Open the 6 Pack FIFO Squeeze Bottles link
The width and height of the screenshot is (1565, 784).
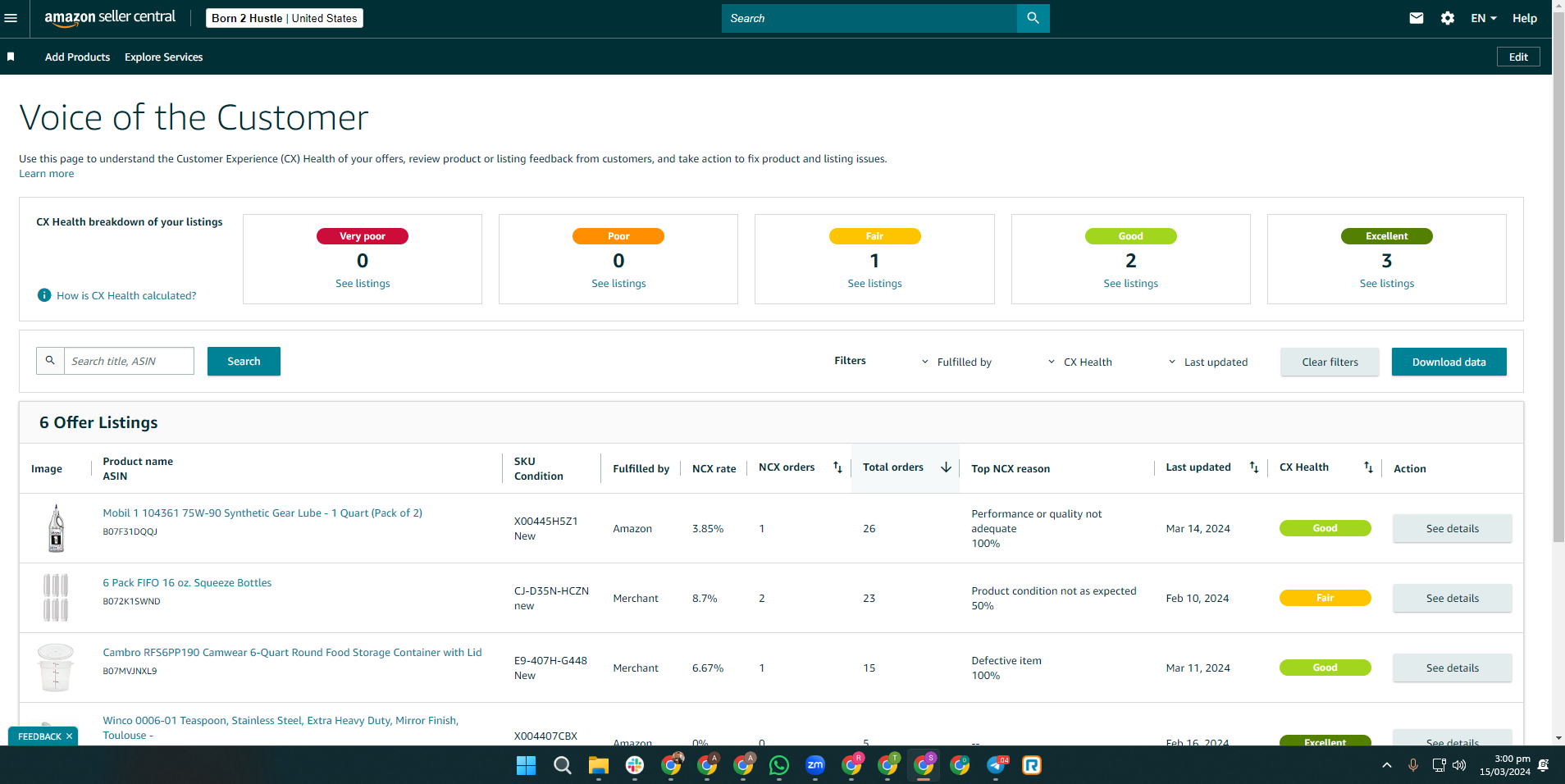187,582
